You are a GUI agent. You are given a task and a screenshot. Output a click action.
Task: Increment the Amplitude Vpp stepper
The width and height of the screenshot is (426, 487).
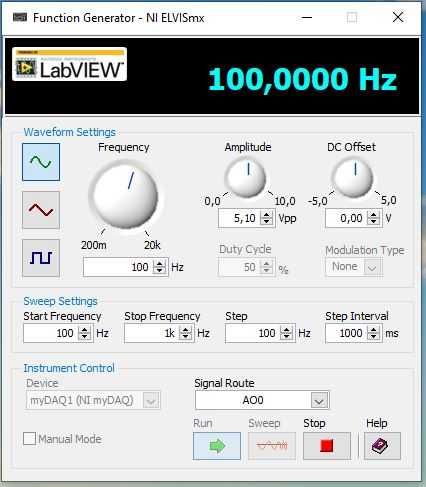(266, 215)
